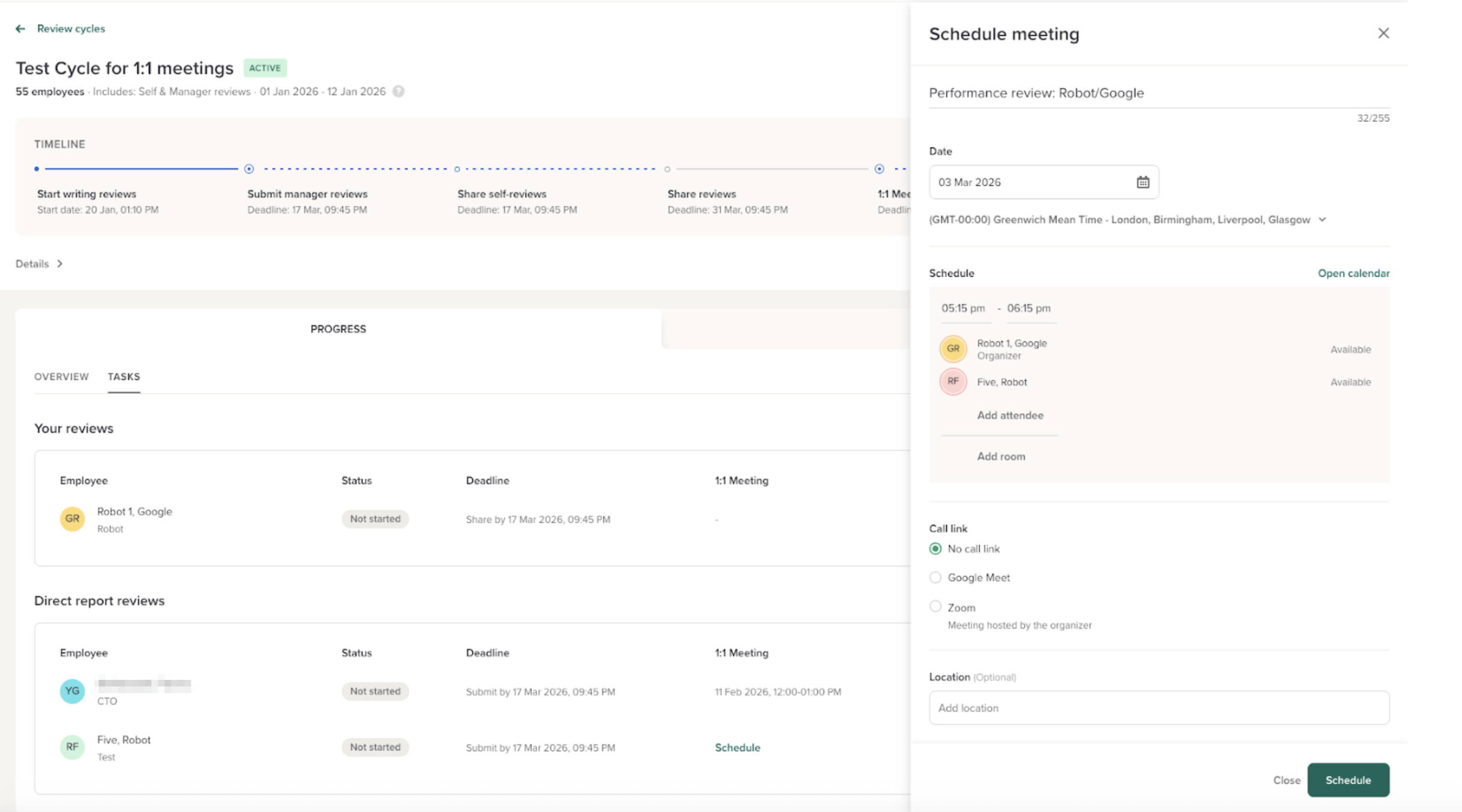The width and height of the screenshot is (1462, 812).
Task: Click the Submit manager reviews timeline marker
Action: point(249,169)
